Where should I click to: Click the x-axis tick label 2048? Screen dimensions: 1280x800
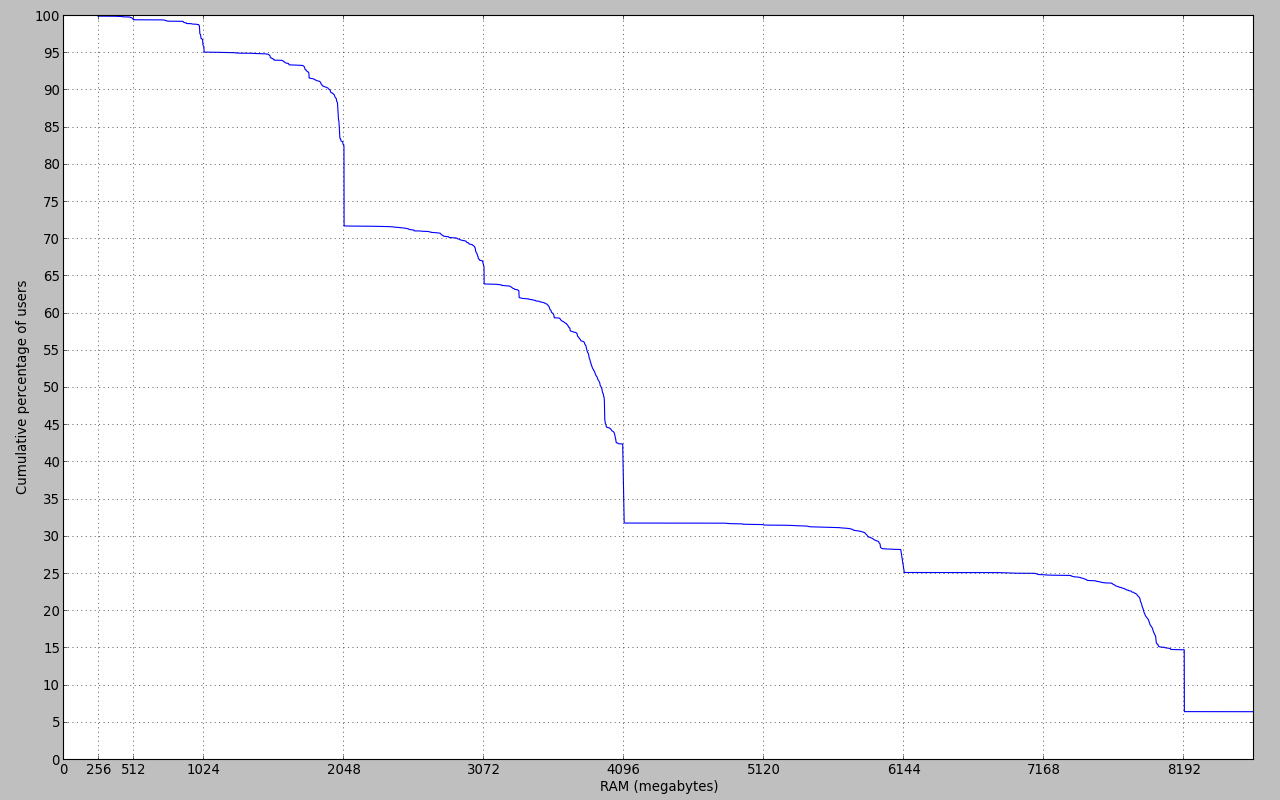[x=343, y=770]
